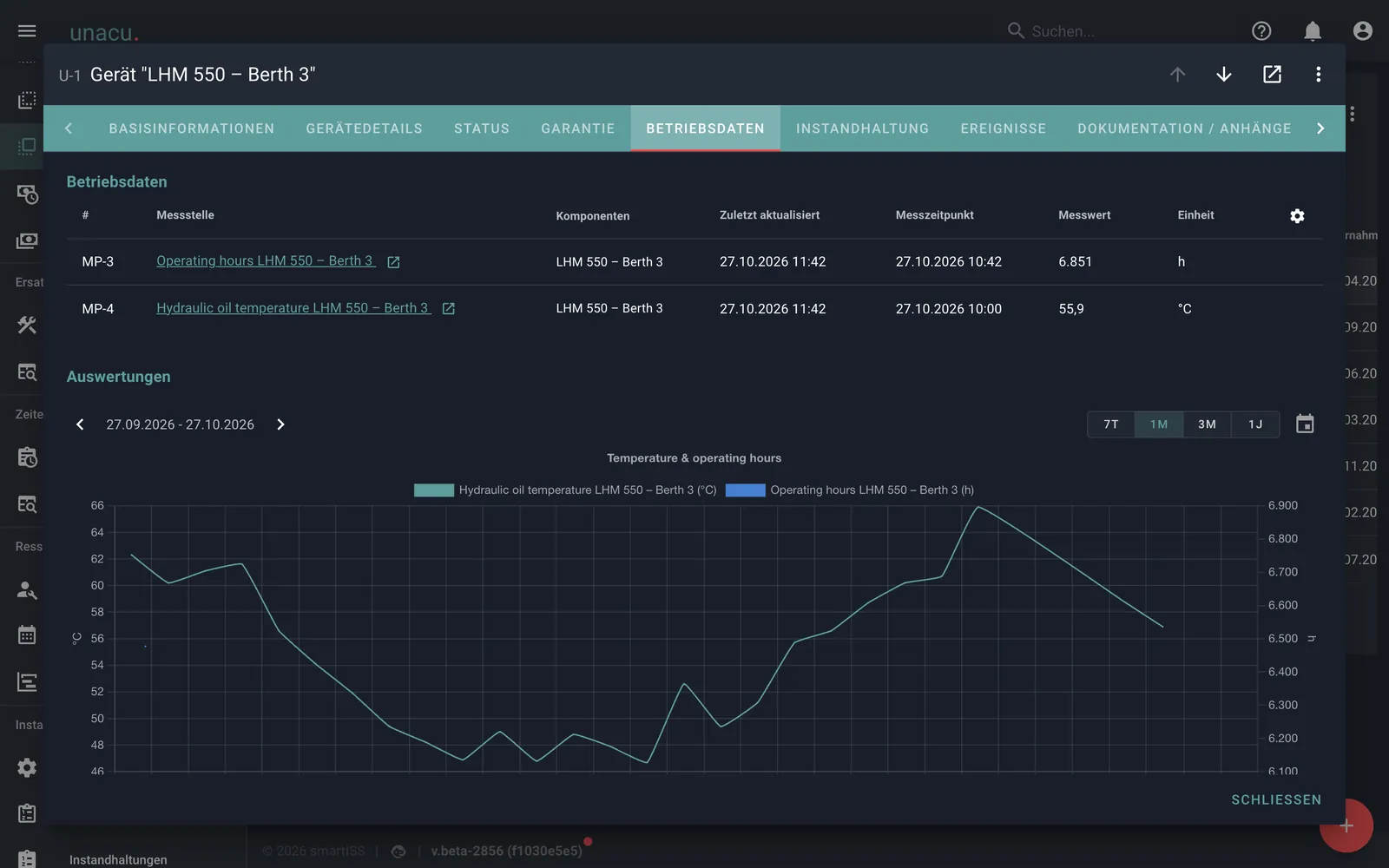The width and height of the screenshot is (1389, 868).
Task: Switch to the Basisinformationen tab
Action: tap(192, 128)
